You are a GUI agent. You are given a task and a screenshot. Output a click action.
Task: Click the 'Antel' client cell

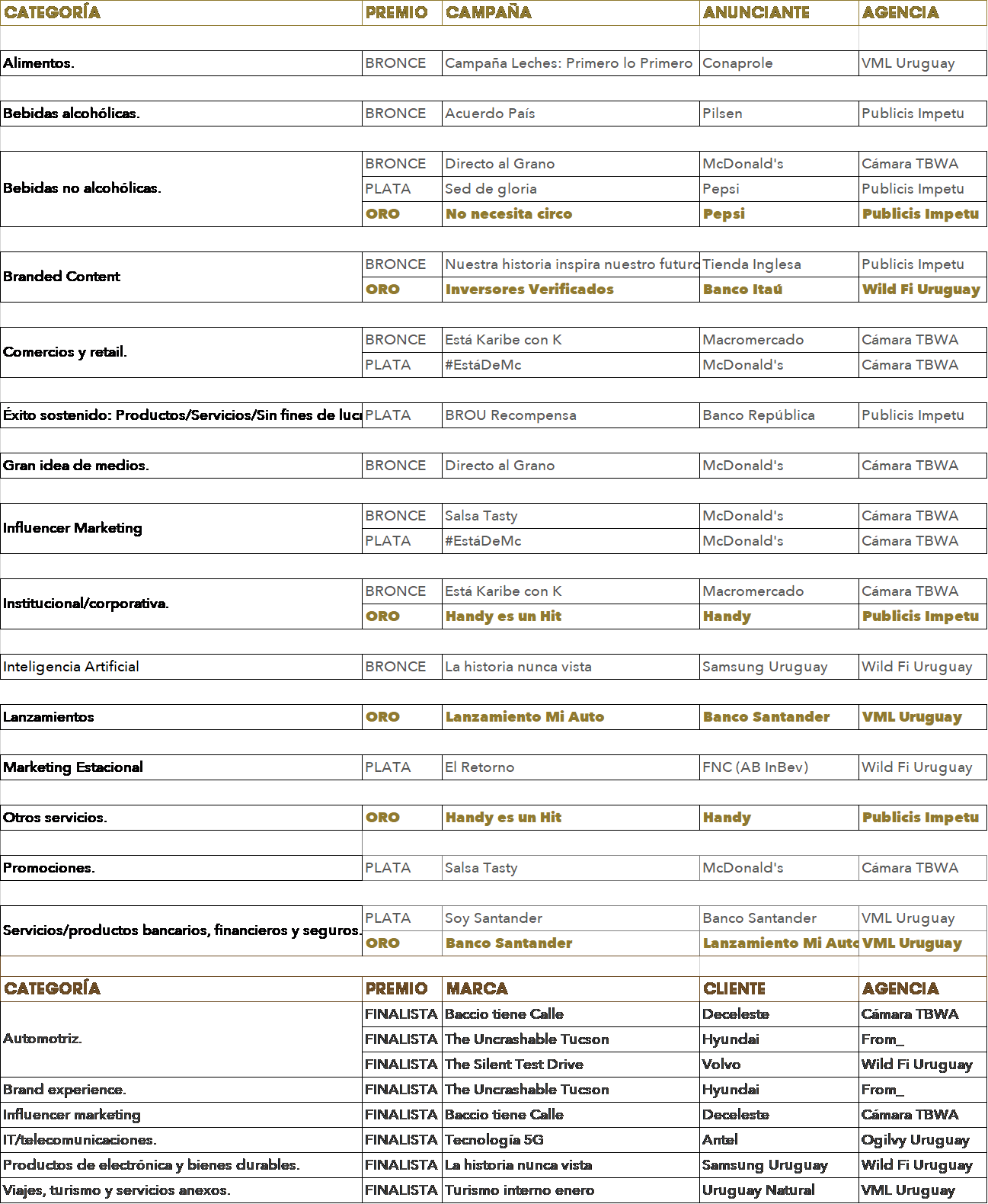[x=779, y=1140]
